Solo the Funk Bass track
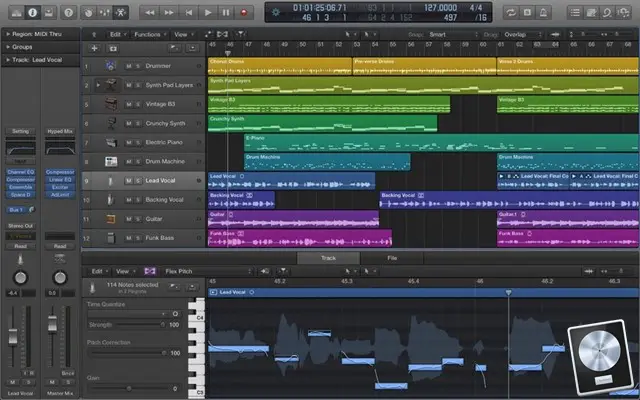This screenshot has height=400, width=640. point(137,238)
